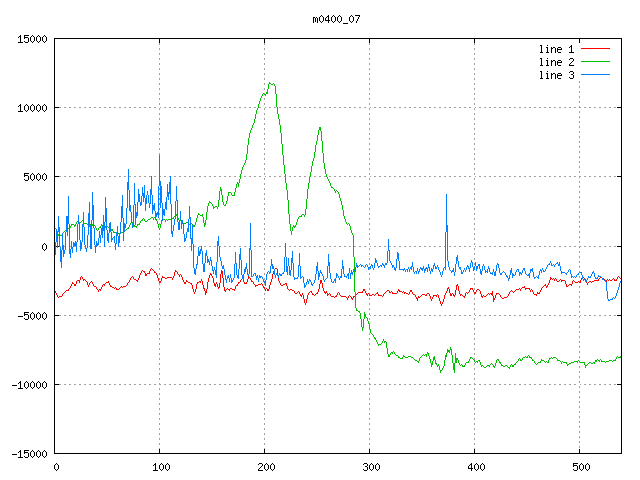Click the -5000 y-axis label
640x480 pixels.
pyautogui.click(x=29, y=315)
